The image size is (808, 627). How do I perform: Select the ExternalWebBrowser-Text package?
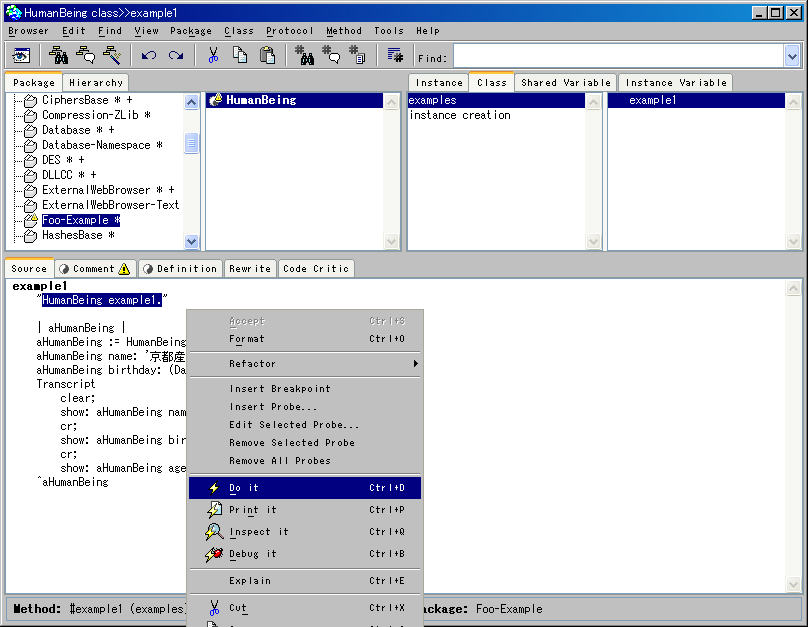tap(110, 205)
